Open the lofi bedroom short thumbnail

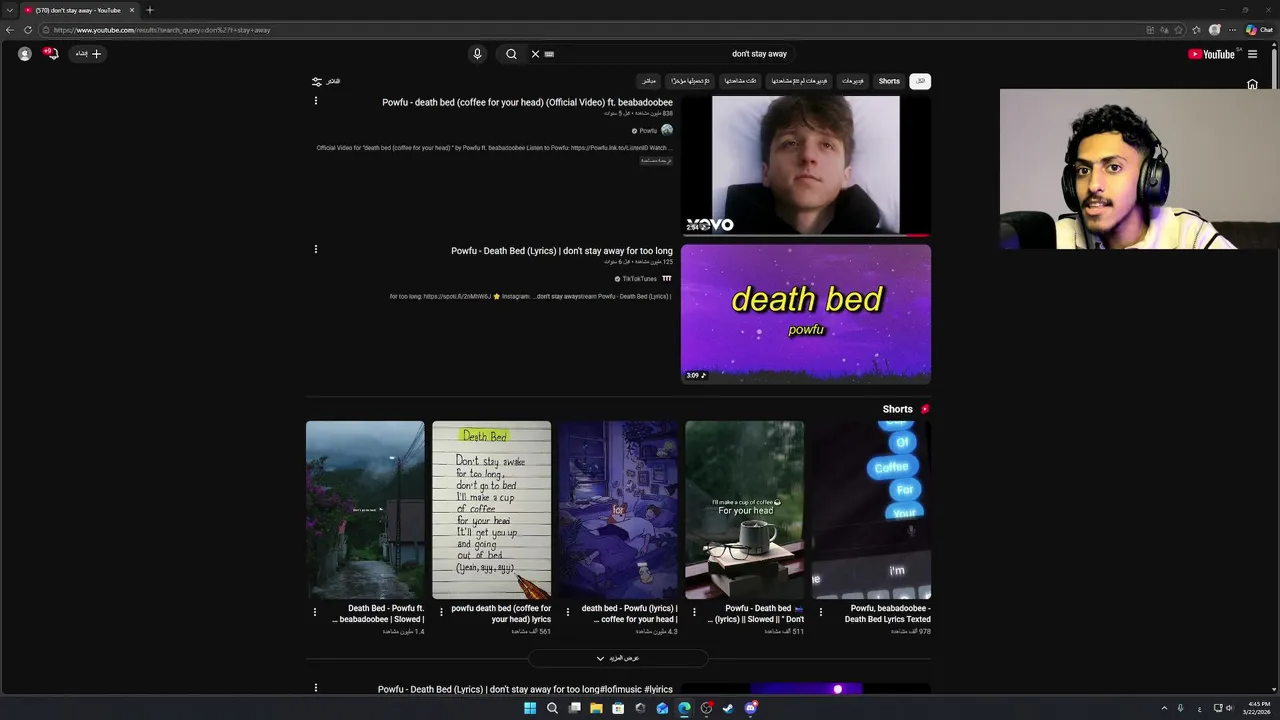618,510
